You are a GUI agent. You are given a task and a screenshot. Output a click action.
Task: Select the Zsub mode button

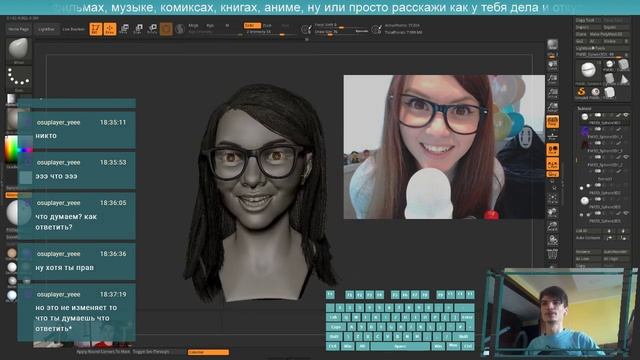point(267,26)
